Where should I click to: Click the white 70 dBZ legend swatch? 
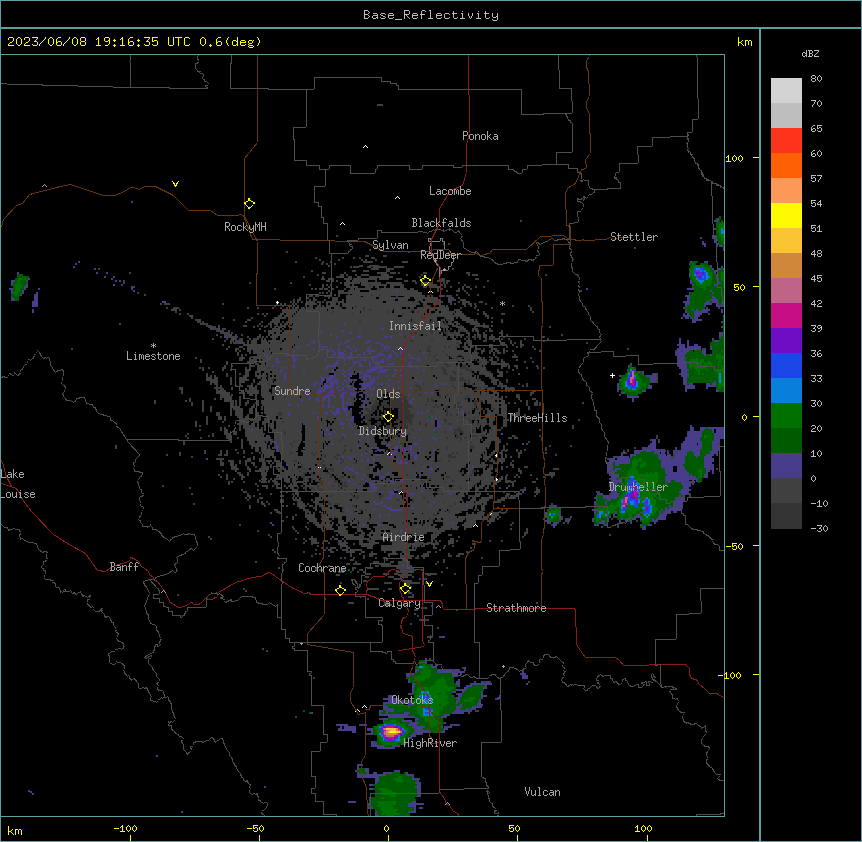pyautogui.click(x=786, y=91)
